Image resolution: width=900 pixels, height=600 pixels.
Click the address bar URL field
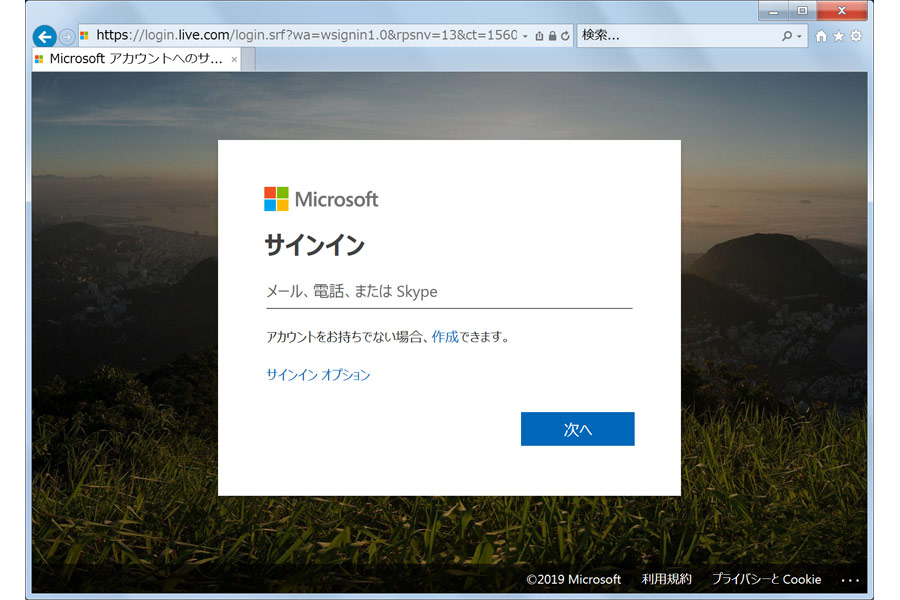307,36
